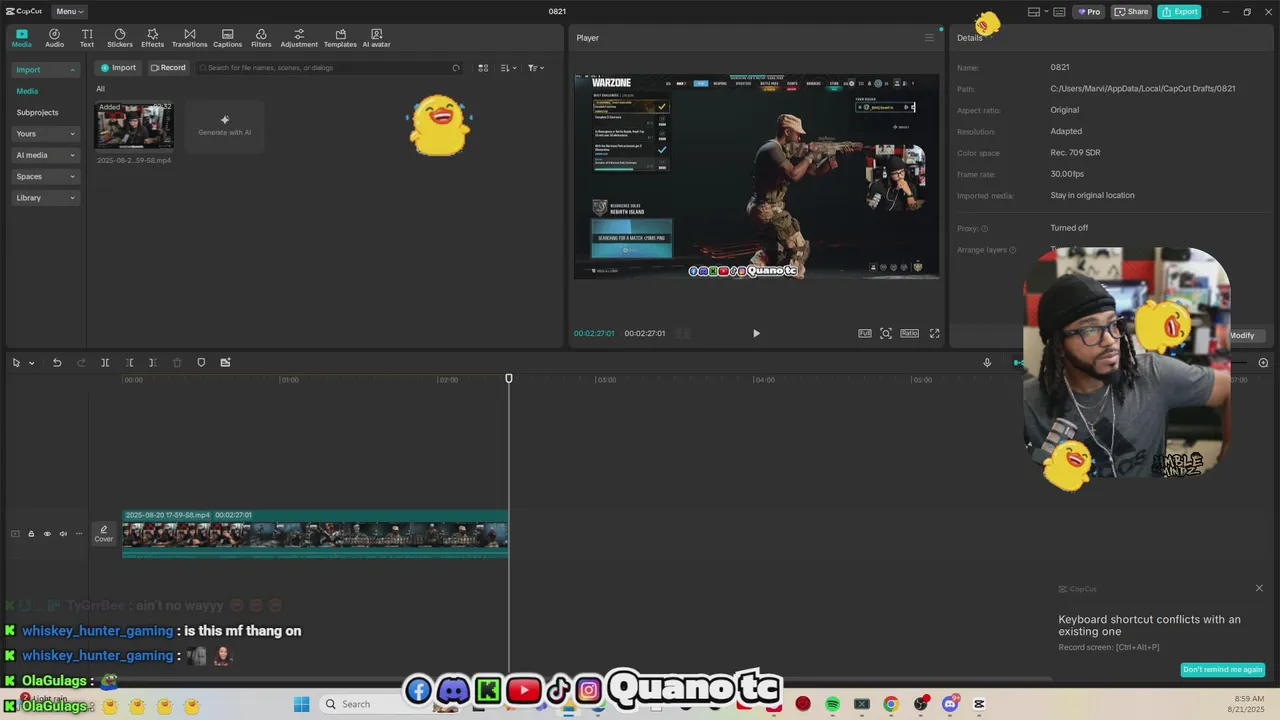Image resolution: width=1280 pixels, height=720 pixels.
Task: Switch media grid view layout
Action: (483, 68)
